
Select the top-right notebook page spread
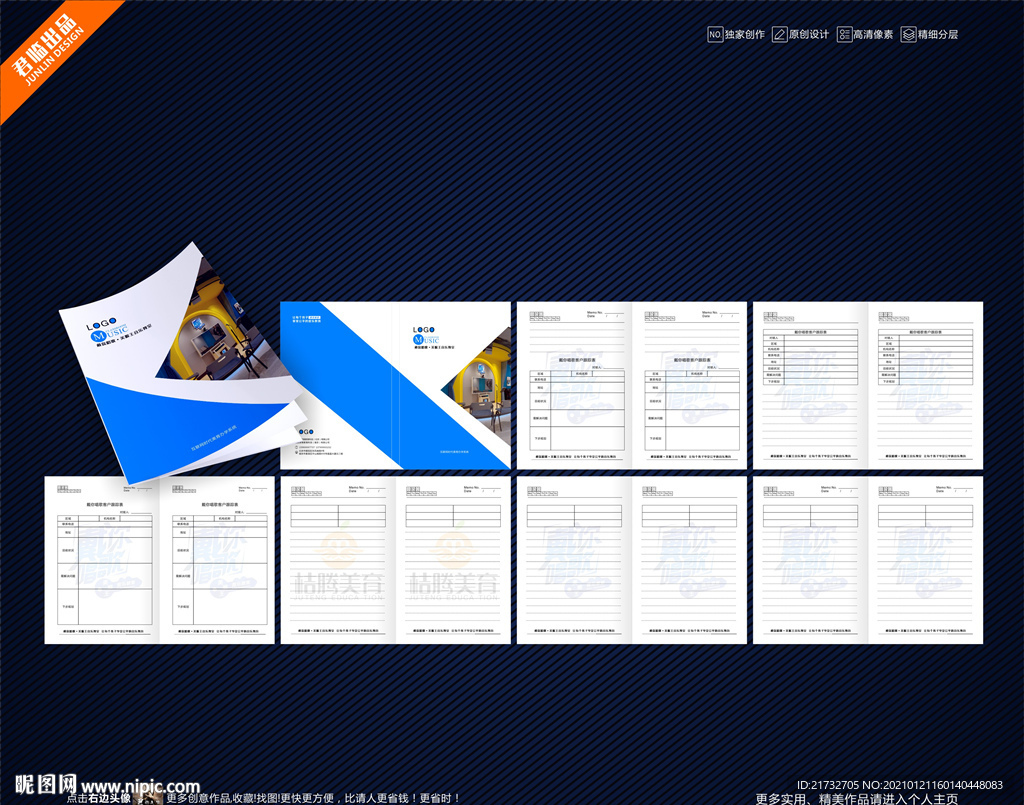867,385
